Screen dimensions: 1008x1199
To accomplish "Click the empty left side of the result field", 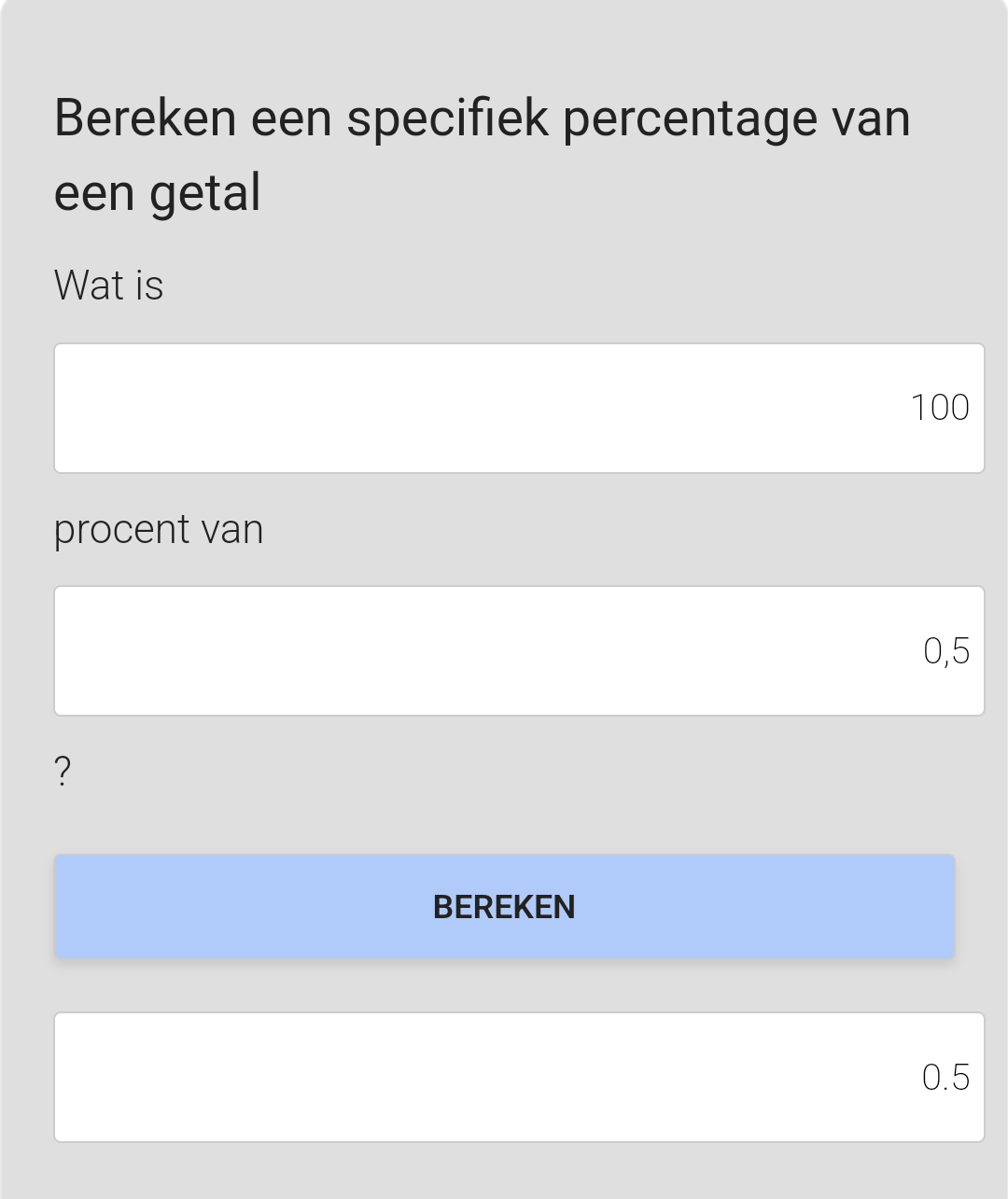I will tap(187, 1078).
